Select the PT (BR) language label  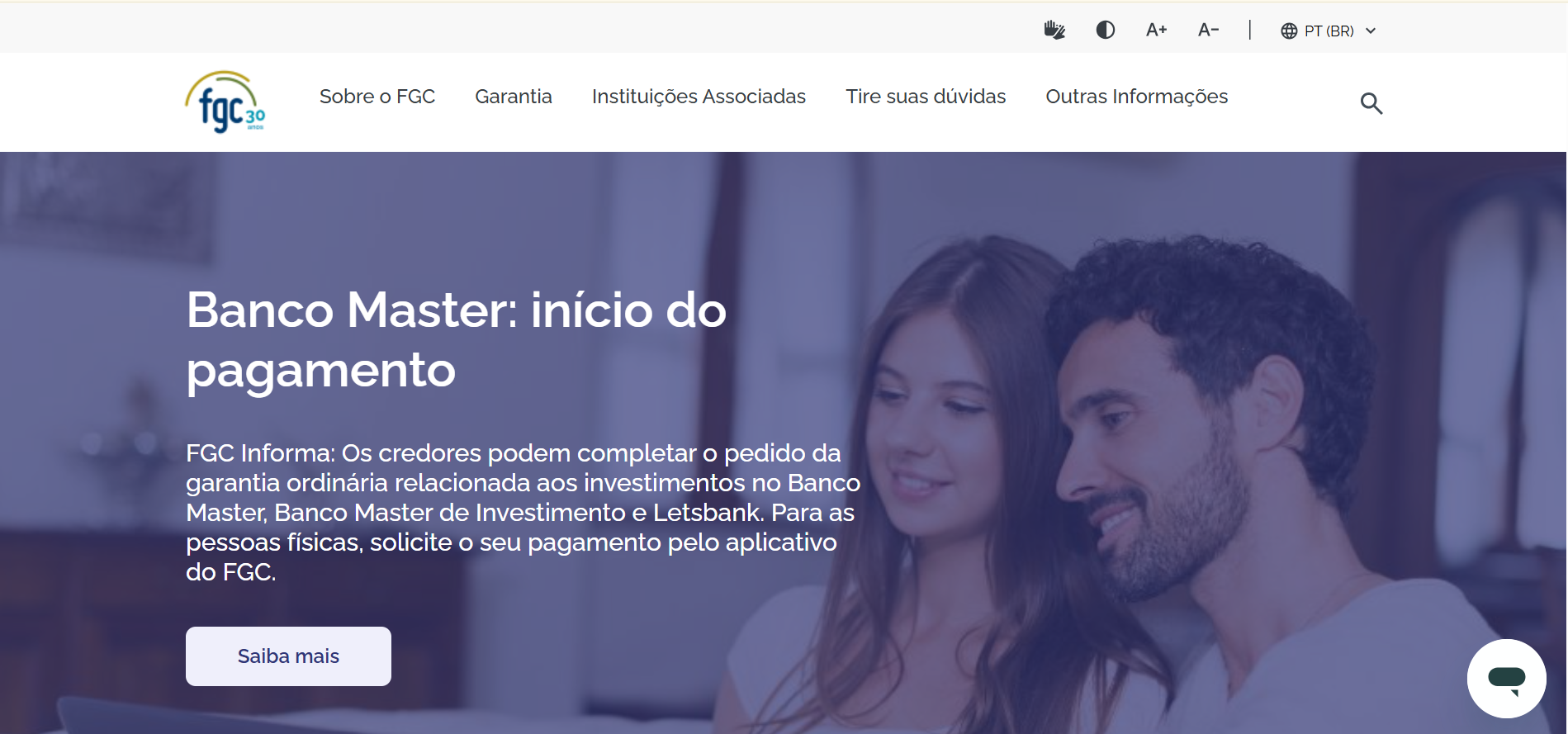click(x=1329, y=31)
